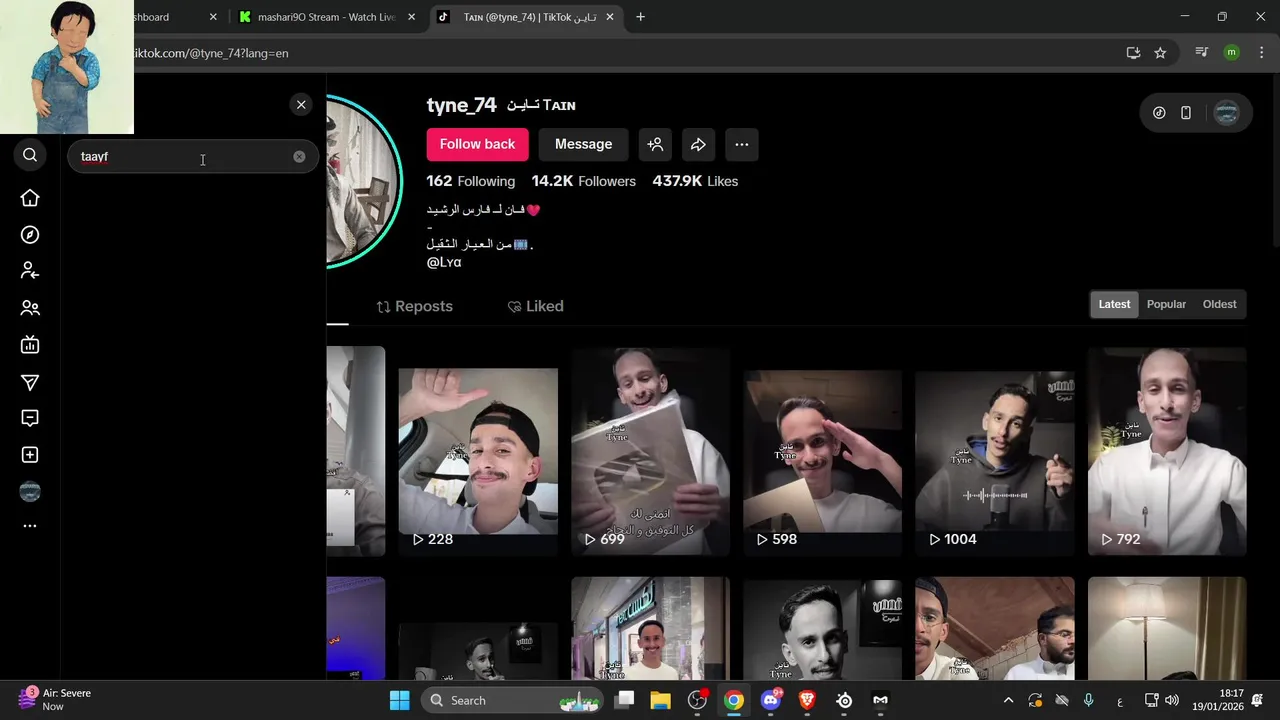Open the video with 792 views
This screenshot has width=1280, height=720.
1167,451
